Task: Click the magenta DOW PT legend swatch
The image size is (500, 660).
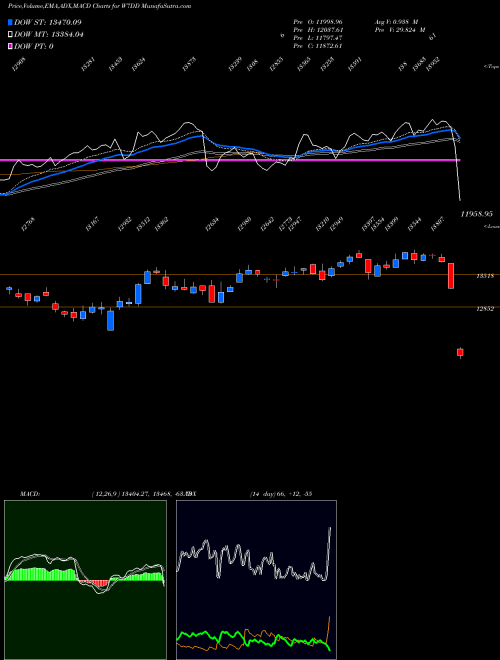Action: tap(10, 46)
